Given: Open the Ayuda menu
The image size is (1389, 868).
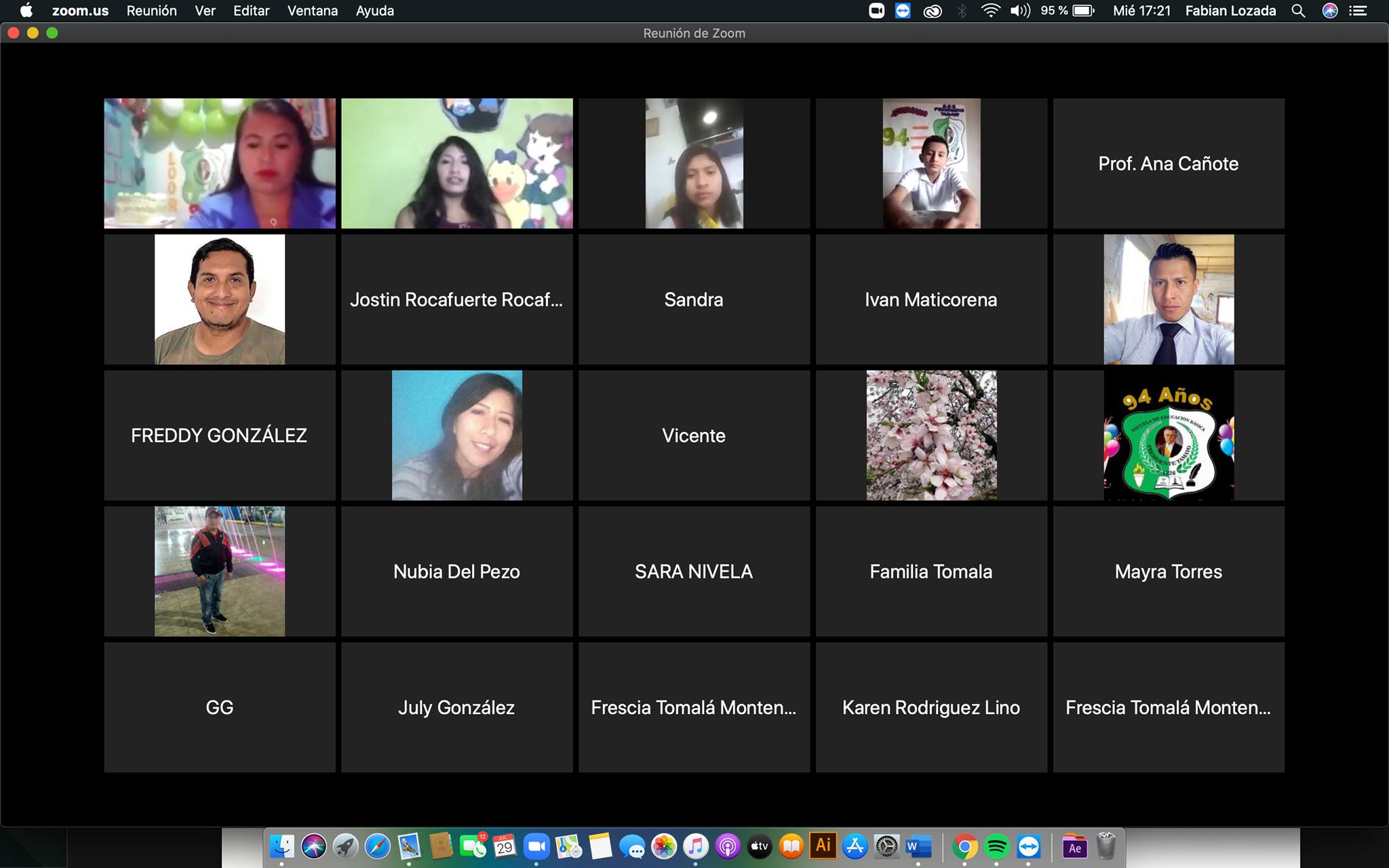Looking at the screenshot, I should coord(374,11).
